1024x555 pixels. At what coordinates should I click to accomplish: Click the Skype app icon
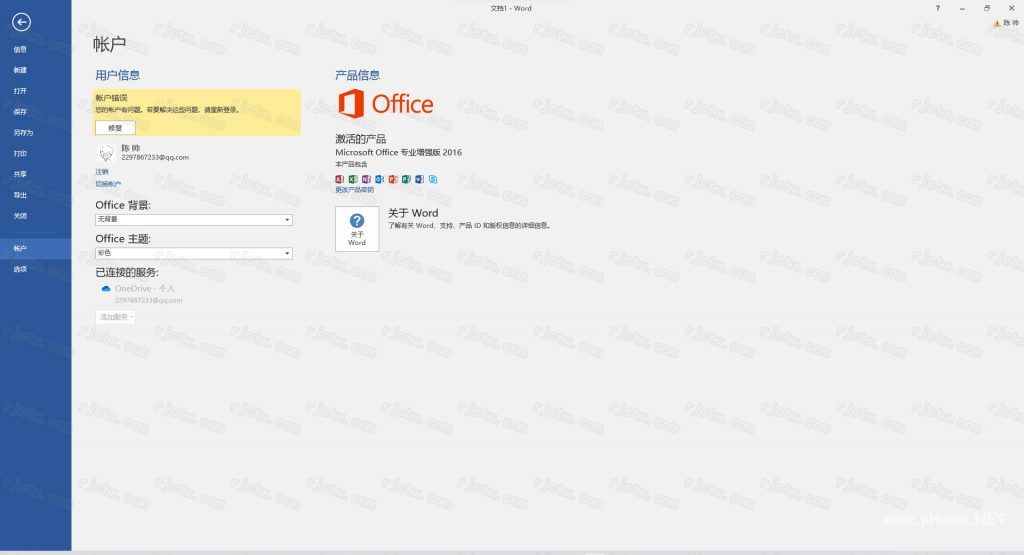point(433,179)
